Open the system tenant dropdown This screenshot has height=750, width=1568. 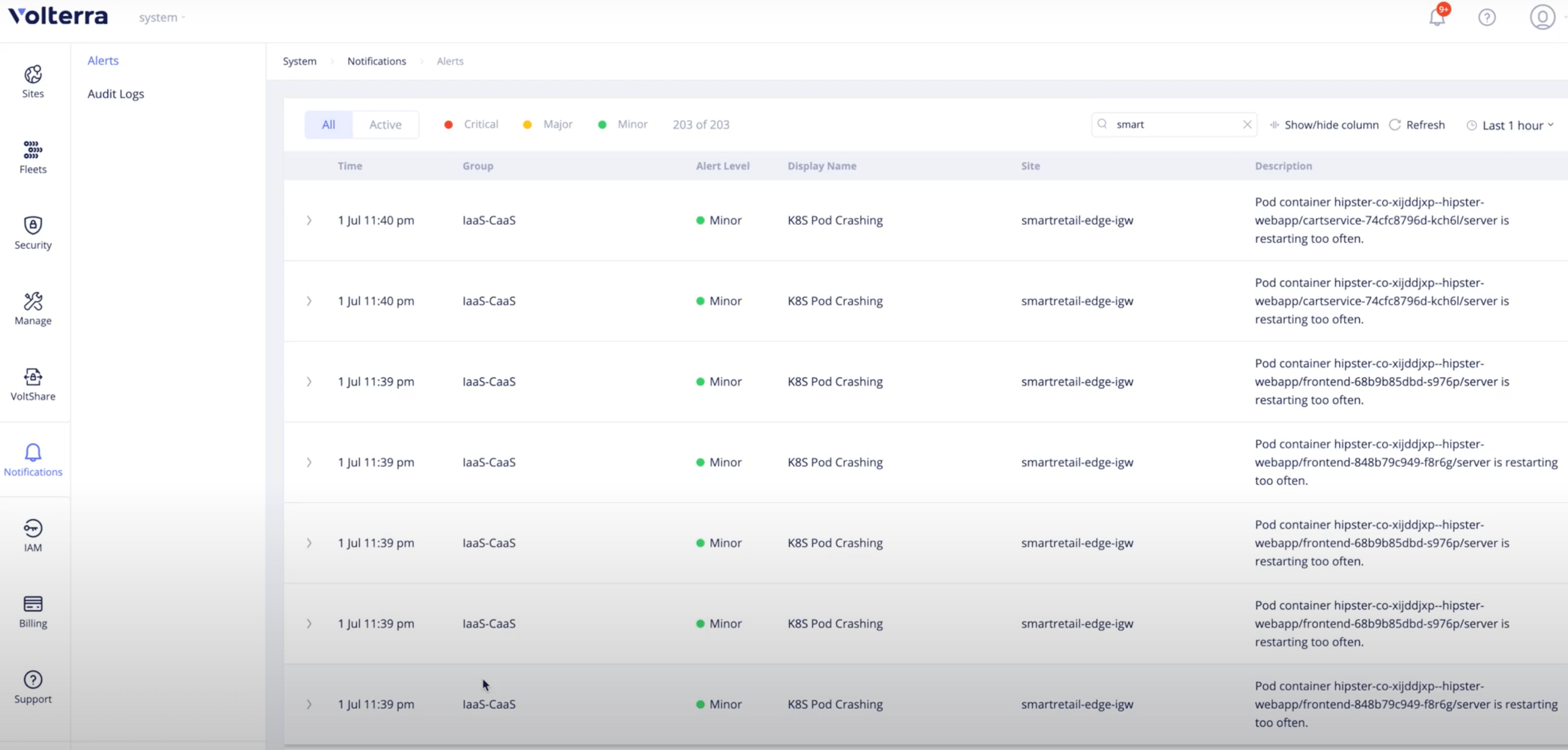[x=160, y=17]
